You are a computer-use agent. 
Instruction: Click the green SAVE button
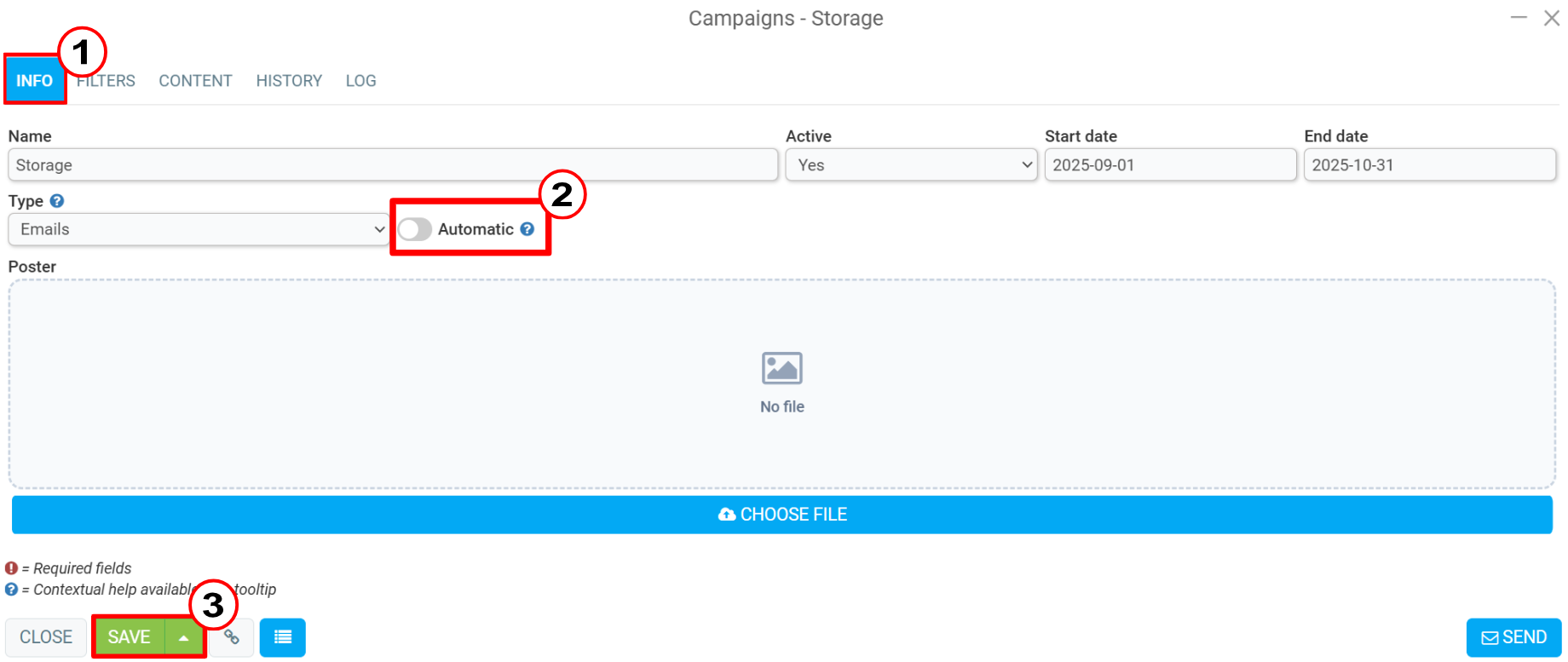(130, 637)
